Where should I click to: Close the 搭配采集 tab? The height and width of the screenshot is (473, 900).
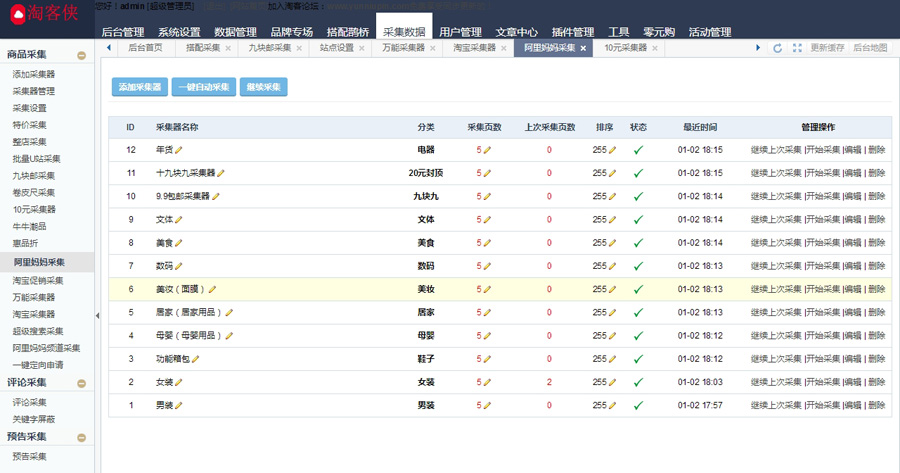pos(228,48)
